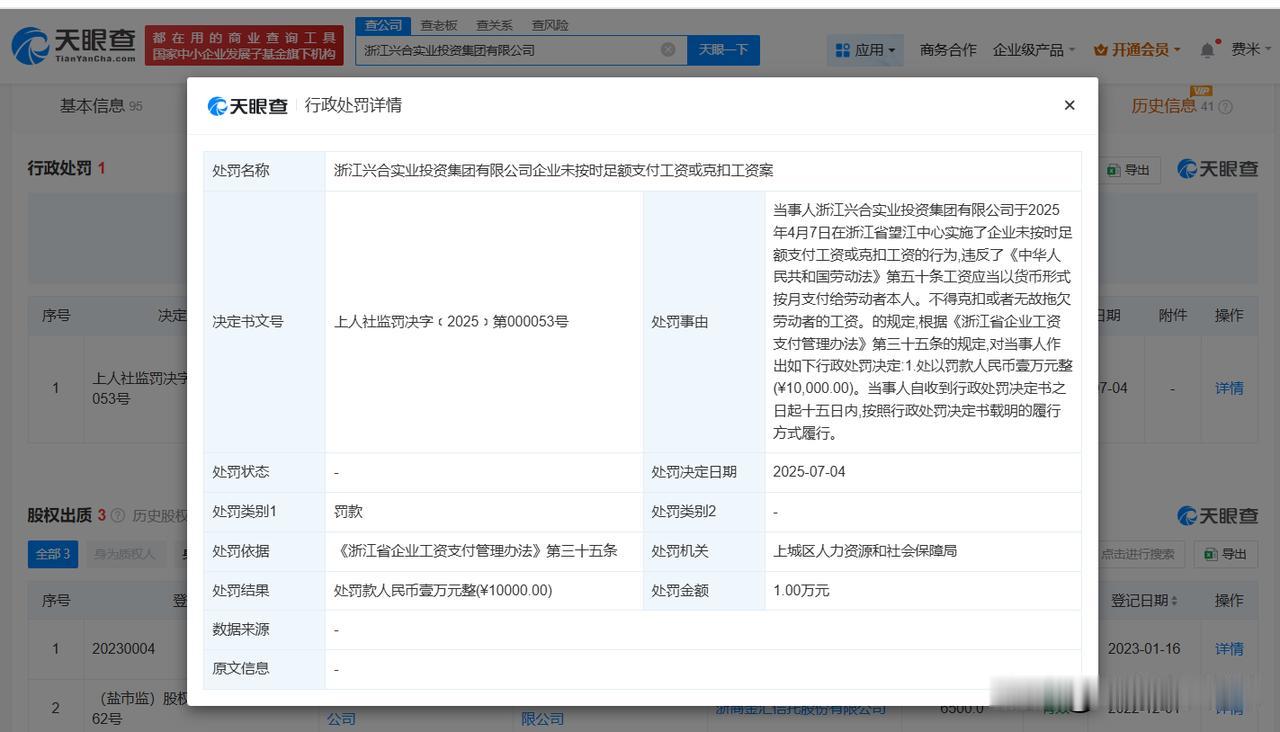Select the 全部 3 filter in 股权出质

(x=53, y=554)
